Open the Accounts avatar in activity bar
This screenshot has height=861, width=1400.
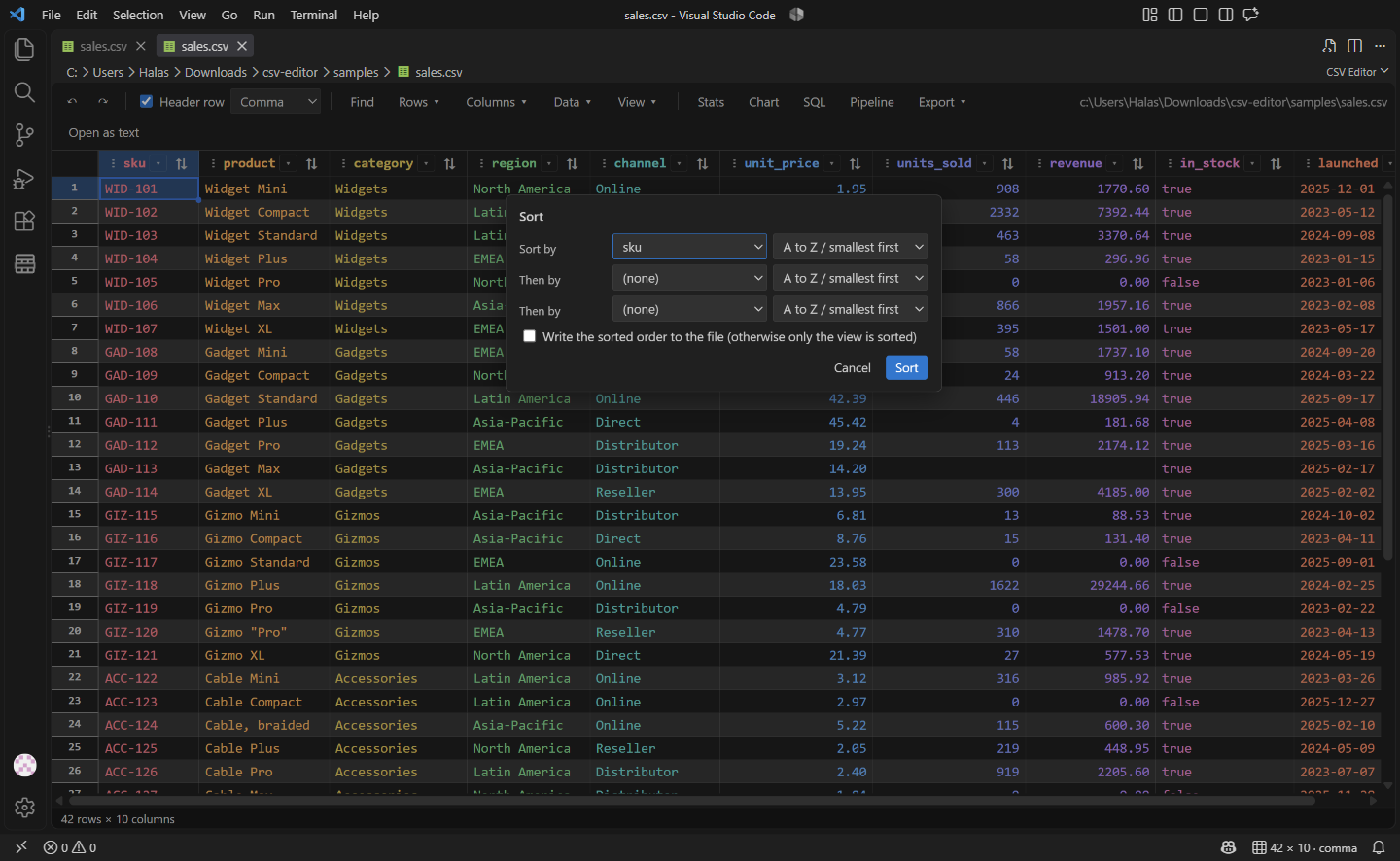(24, 766)
